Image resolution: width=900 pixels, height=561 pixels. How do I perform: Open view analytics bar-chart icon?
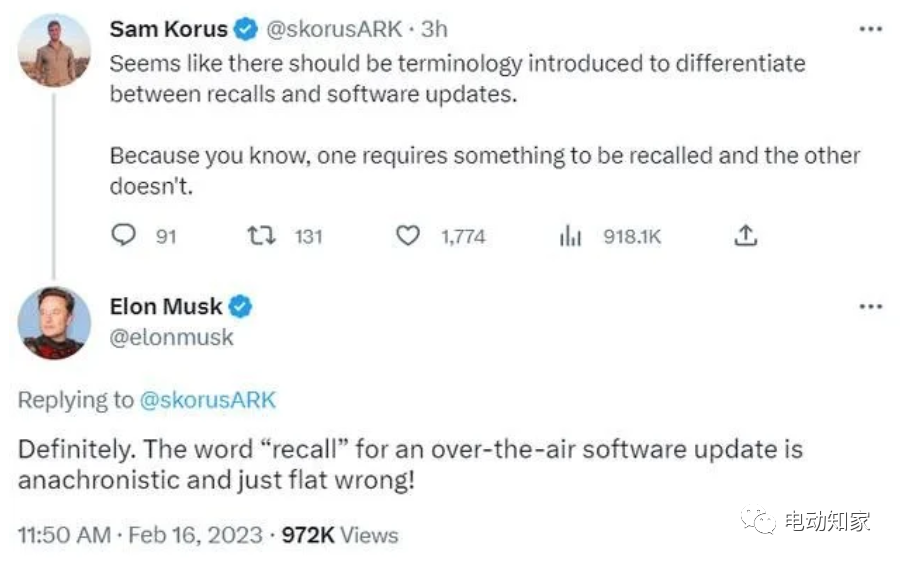tap(570, 236)
